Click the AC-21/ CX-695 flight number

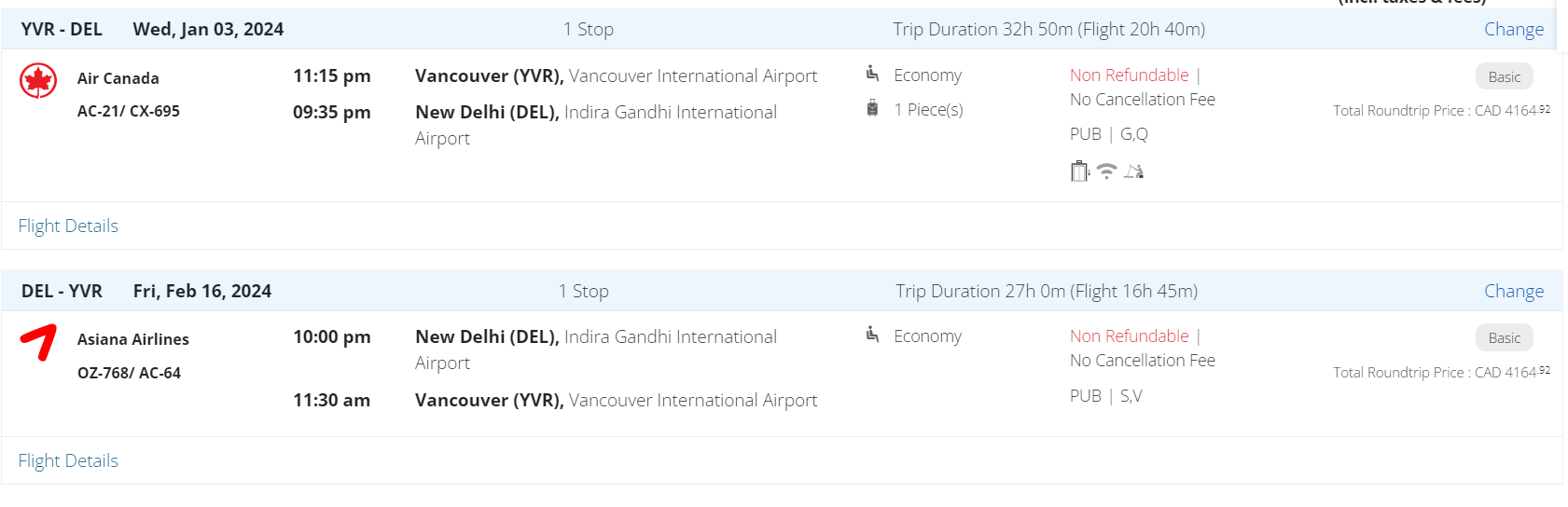point(129,111)
